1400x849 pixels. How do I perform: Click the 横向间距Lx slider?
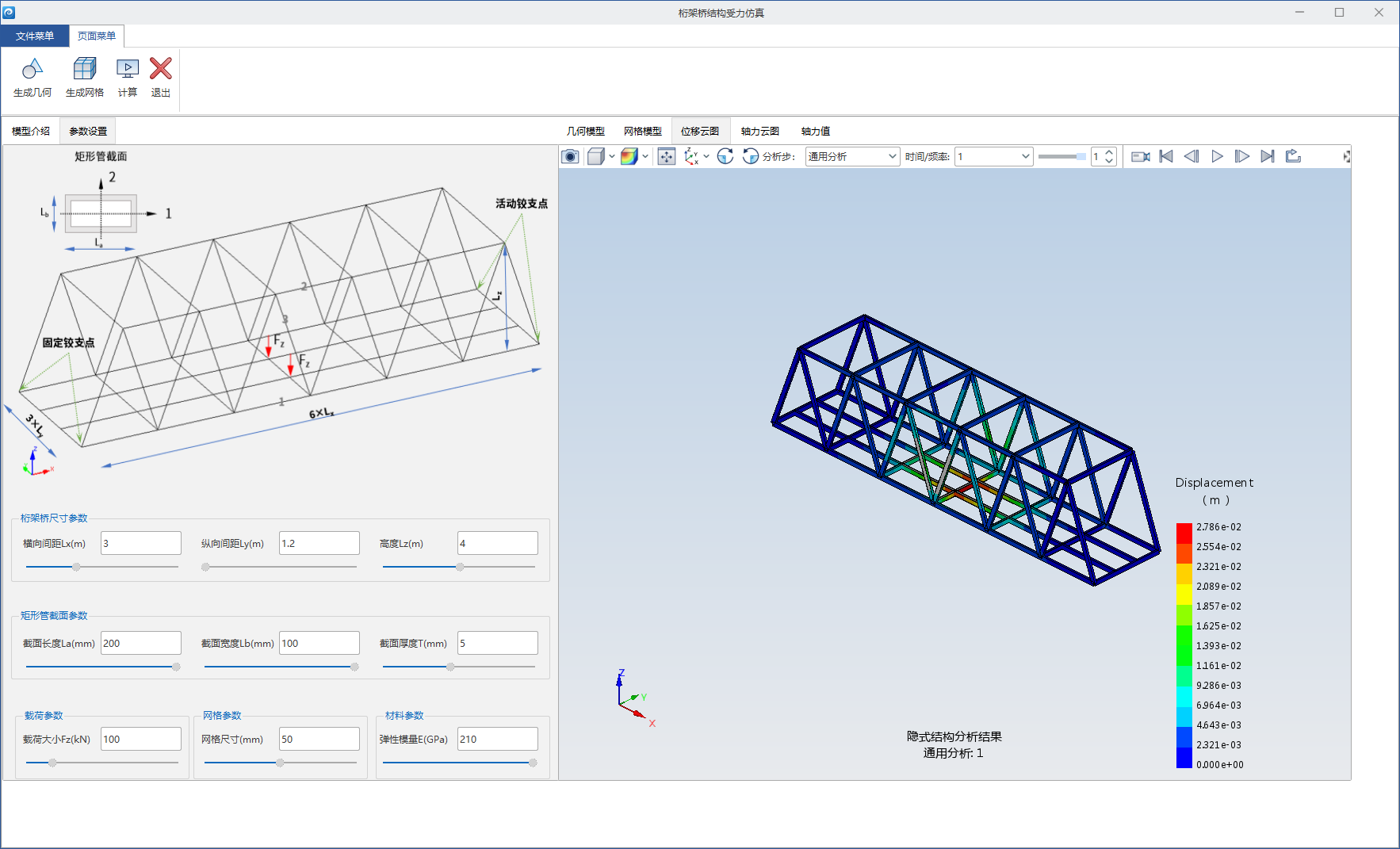pos(102,567)
